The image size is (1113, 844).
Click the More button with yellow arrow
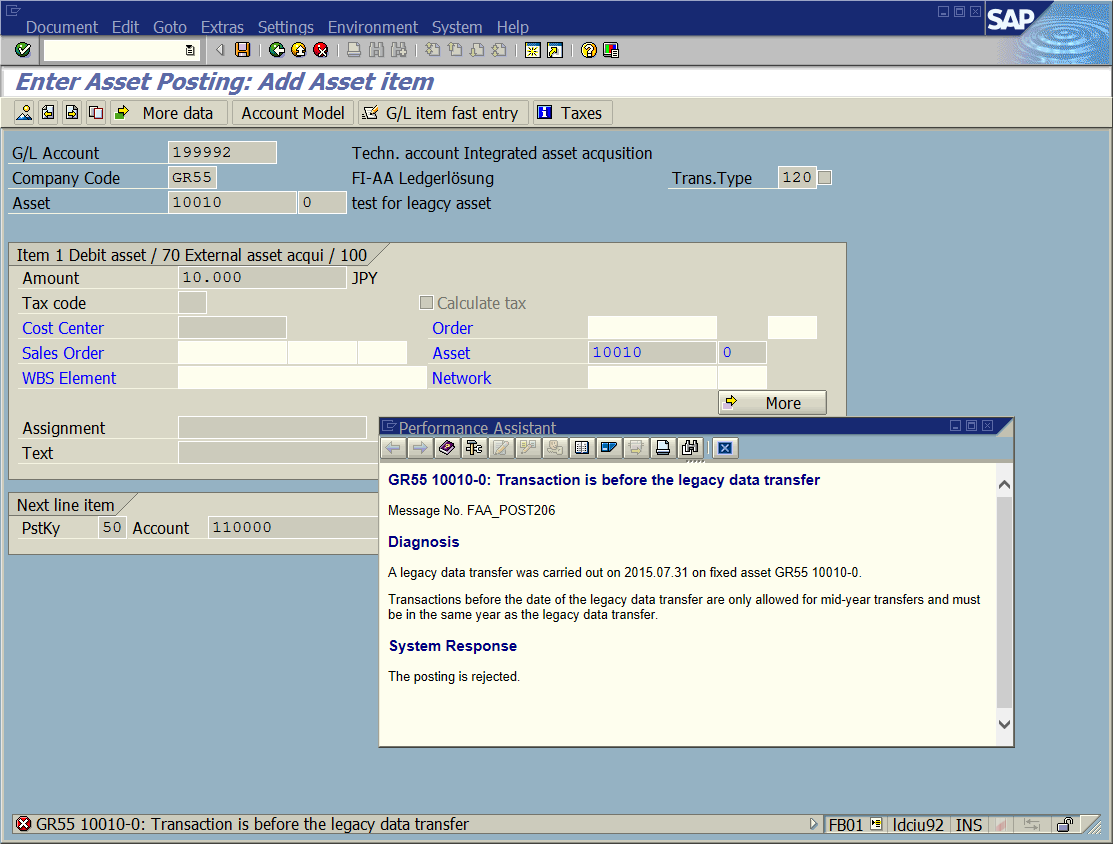(x=772, y=402)
